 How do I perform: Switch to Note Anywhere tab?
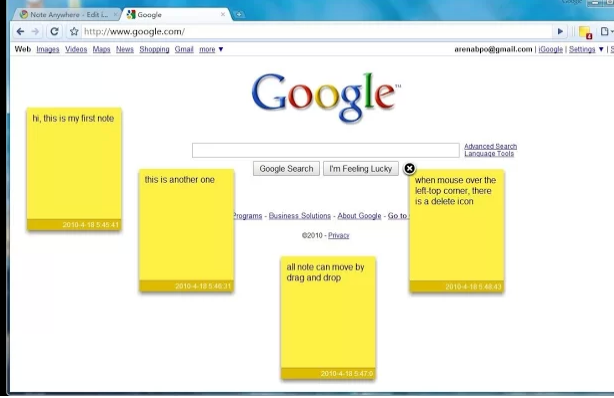click(67, 14)
